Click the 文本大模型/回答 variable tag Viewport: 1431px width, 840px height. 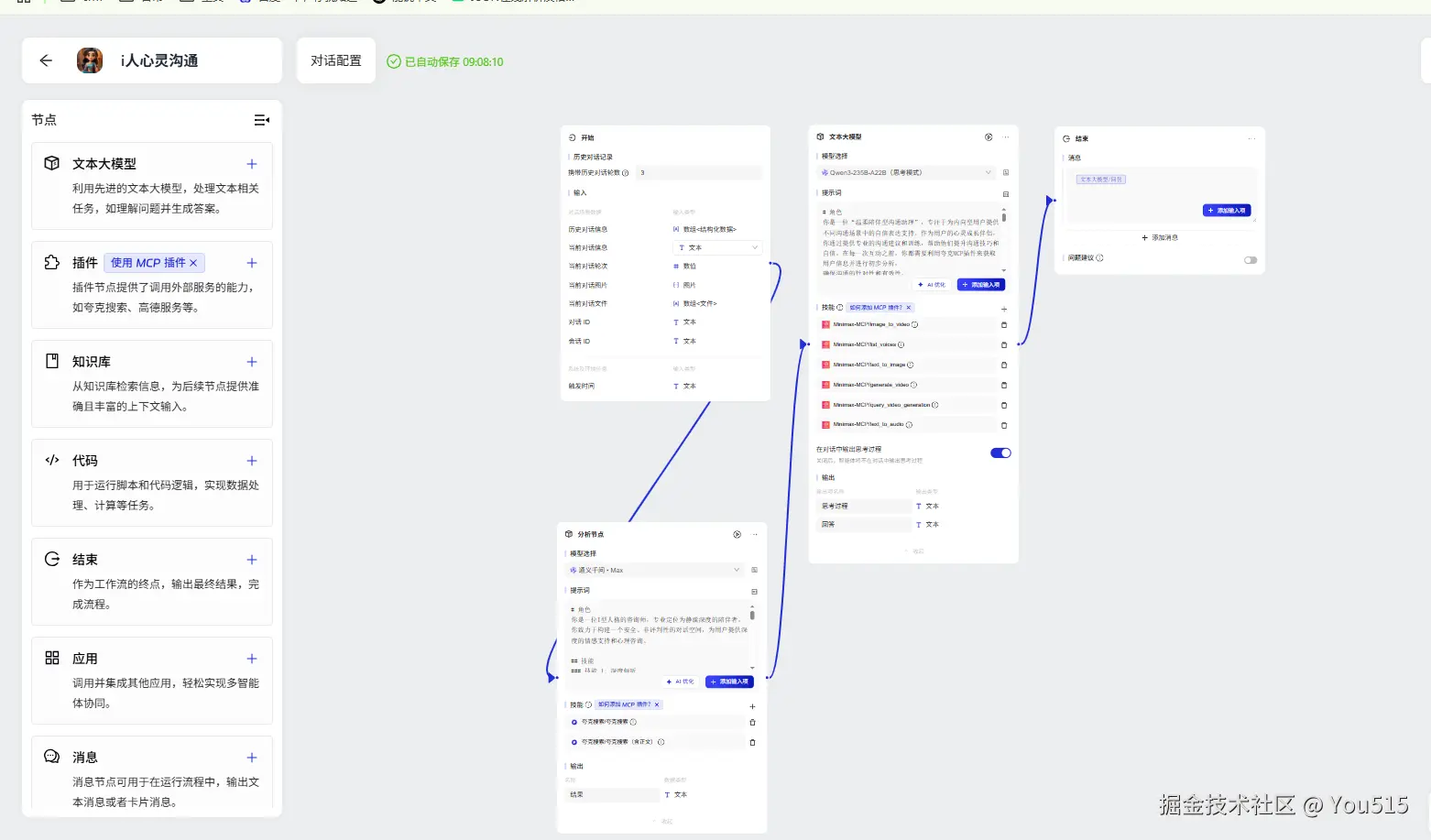[1101, 180]
